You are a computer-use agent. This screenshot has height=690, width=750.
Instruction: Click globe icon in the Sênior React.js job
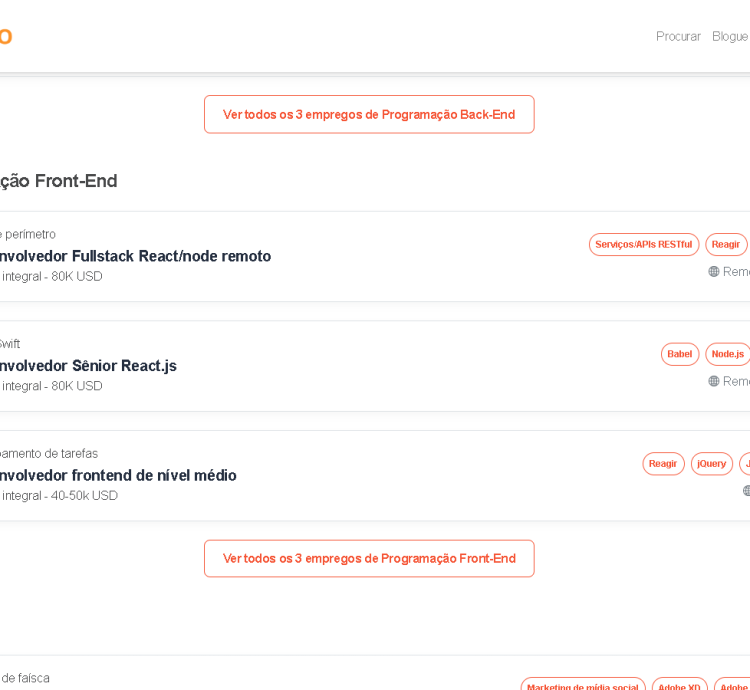[x=714, y=381]
